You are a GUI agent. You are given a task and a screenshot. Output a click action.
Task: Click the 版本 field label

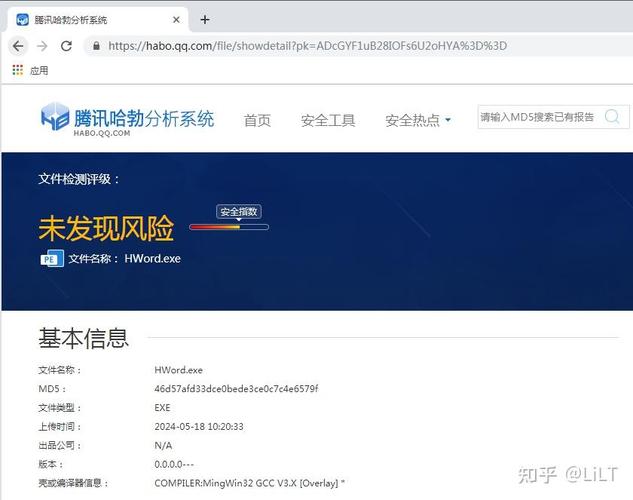pos(50,464)
